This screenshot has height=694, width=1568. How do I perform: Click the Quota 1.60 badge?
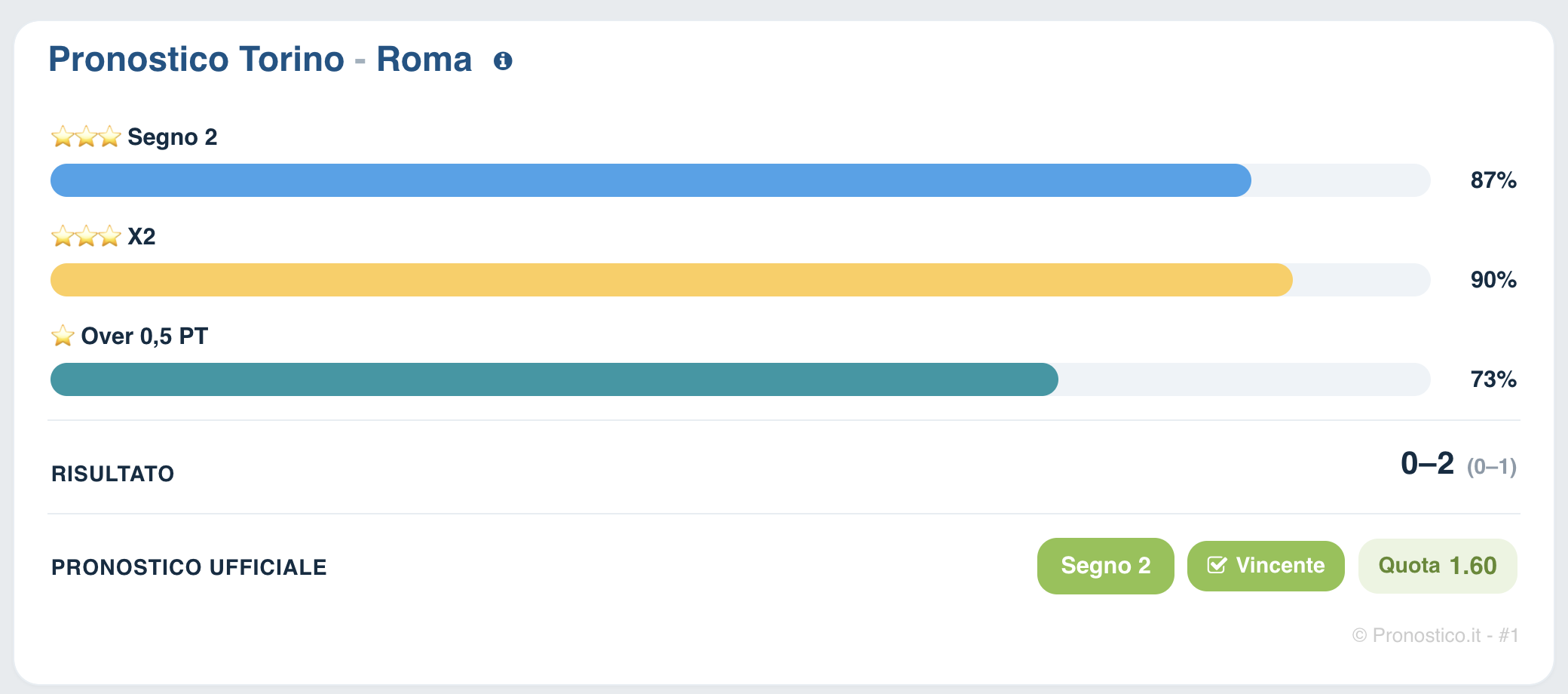click(1438, 566)
